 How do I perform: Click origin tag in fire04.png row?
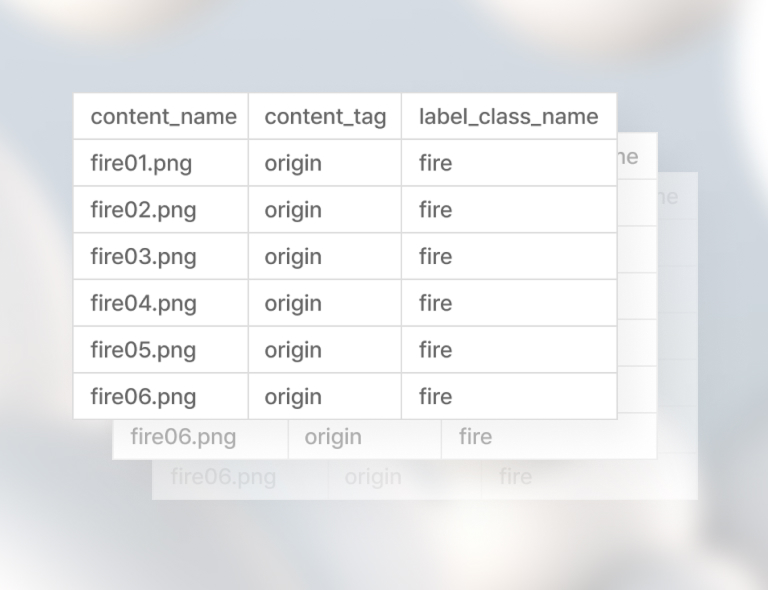(293, 304)
